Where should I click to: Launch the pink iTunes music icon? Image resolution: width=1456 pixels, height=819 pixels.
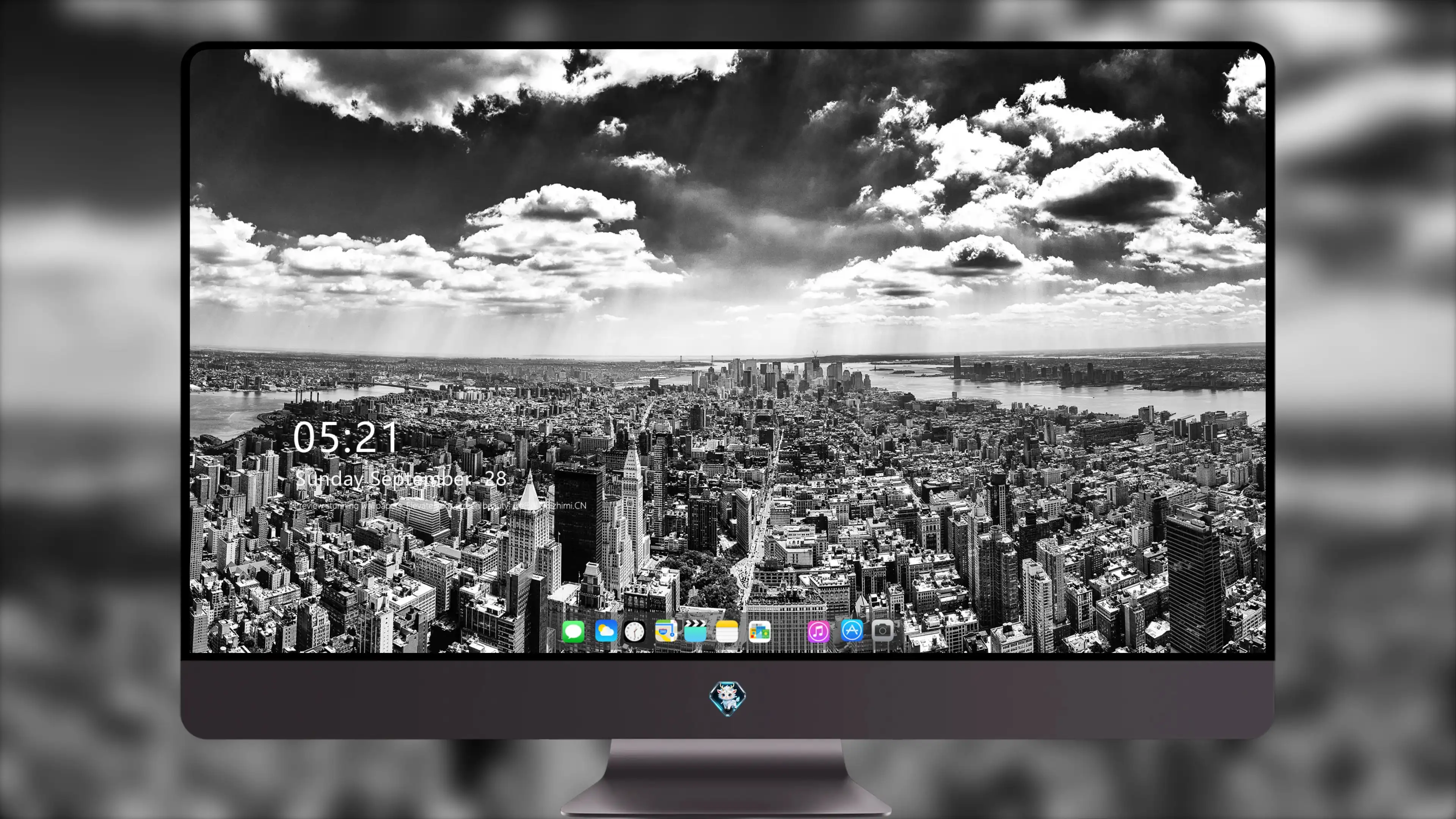pos(819,631)
